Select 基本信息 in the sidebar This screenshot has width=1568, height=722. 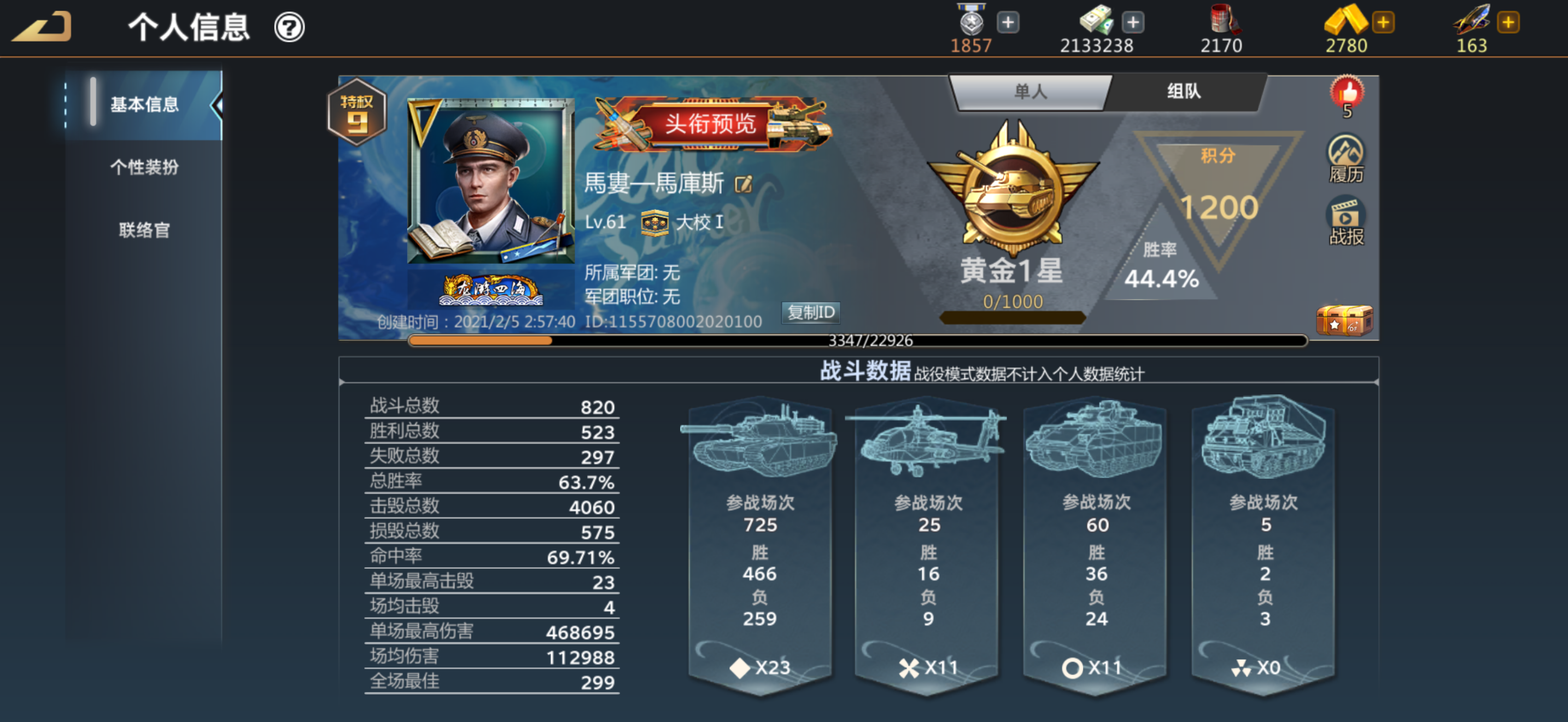[144, 104]
